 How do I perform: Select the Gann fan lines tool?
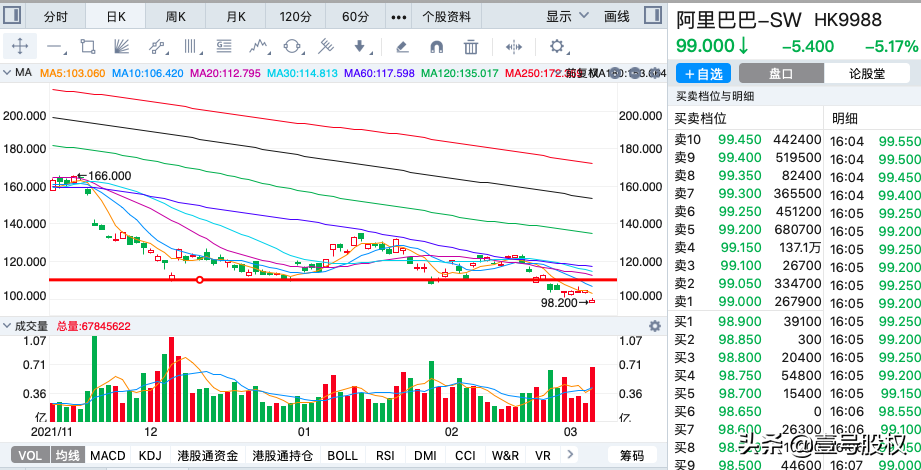point(122,46)
